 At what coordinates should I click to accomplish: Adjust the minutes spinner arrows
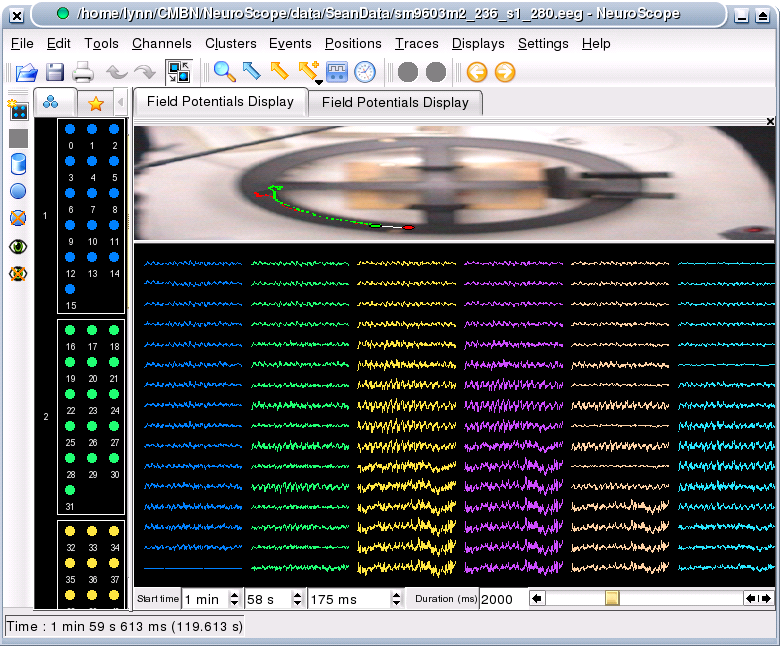[x=234, y=599]
